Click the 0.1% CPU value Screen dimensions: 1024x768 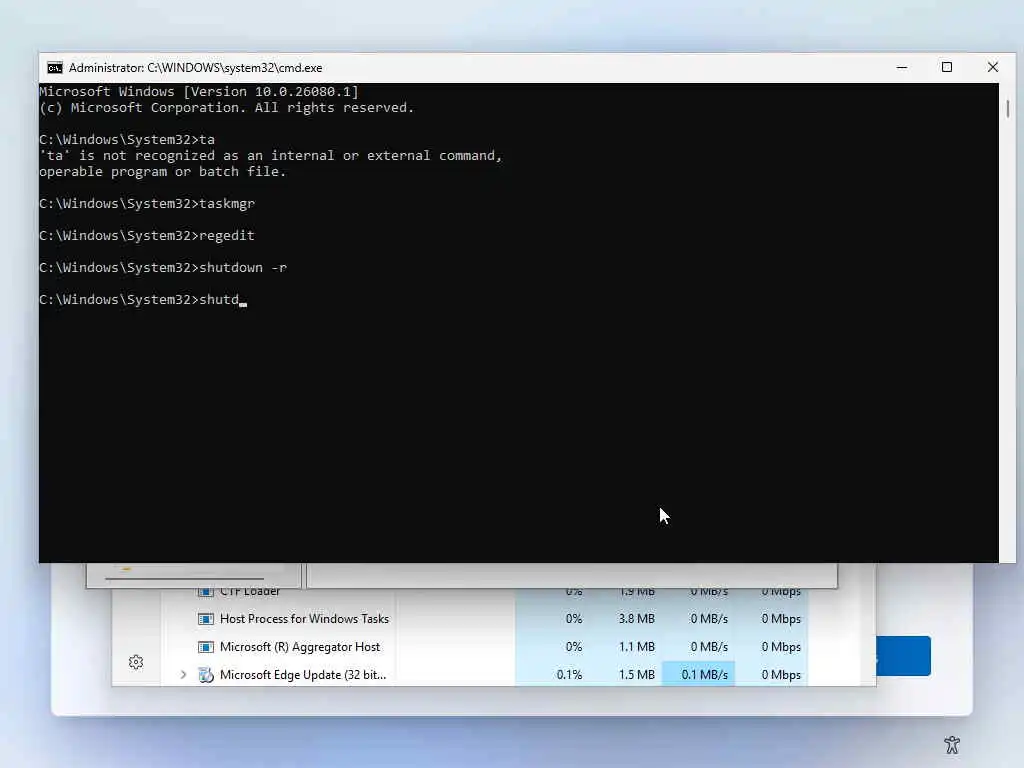[569, 675]
